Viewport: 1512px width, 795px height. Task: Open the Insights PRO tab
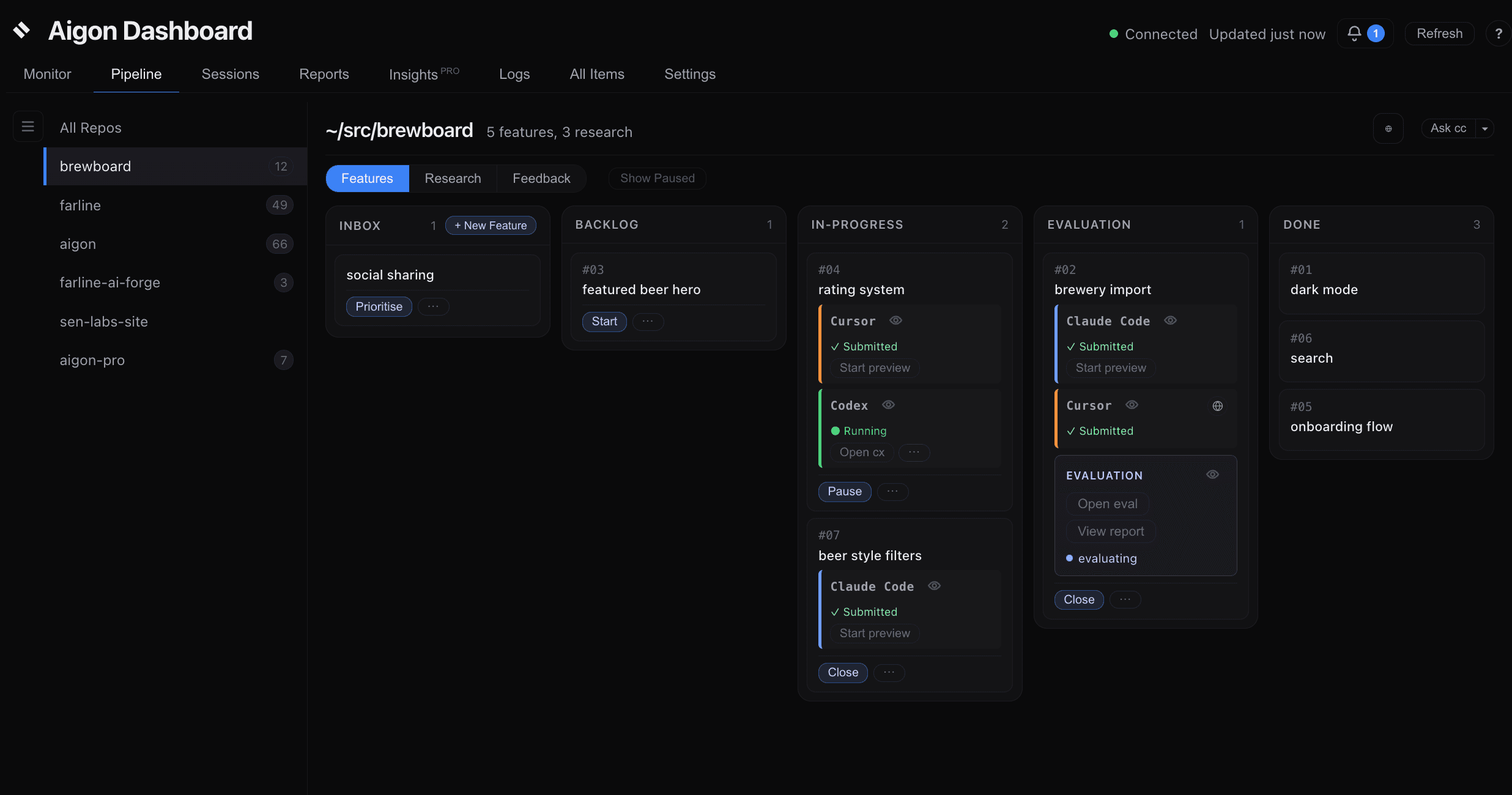(x=424, y=74)
